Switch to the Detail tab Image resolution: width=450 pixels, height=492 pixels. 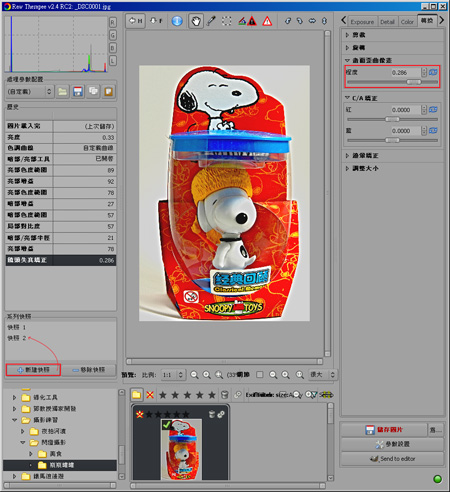point(387,22)
